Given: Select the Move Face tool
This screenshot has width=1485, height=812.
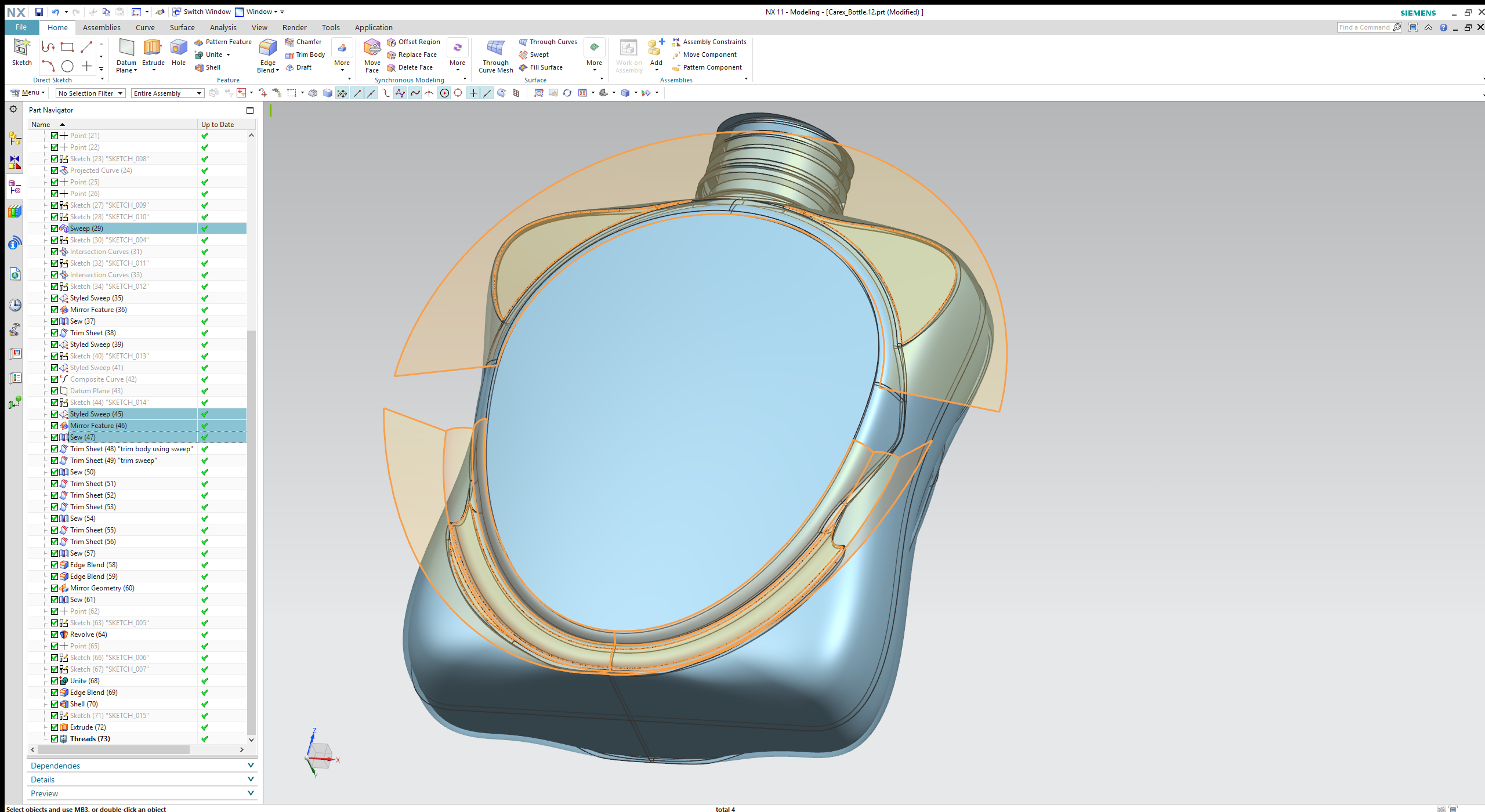Looking at the screenshot, I should (x=372, y=51).
